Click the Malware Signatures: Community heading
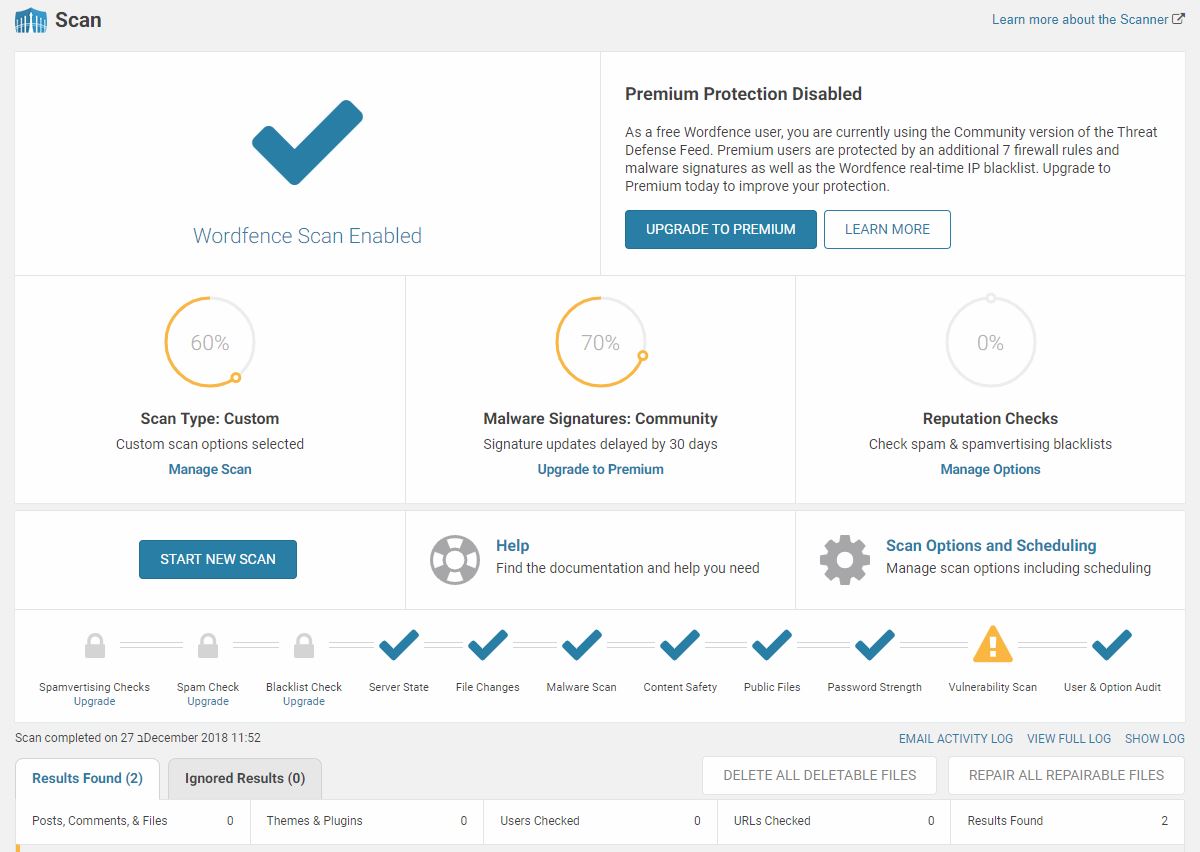1200x852 pixels. click(601, 419)
